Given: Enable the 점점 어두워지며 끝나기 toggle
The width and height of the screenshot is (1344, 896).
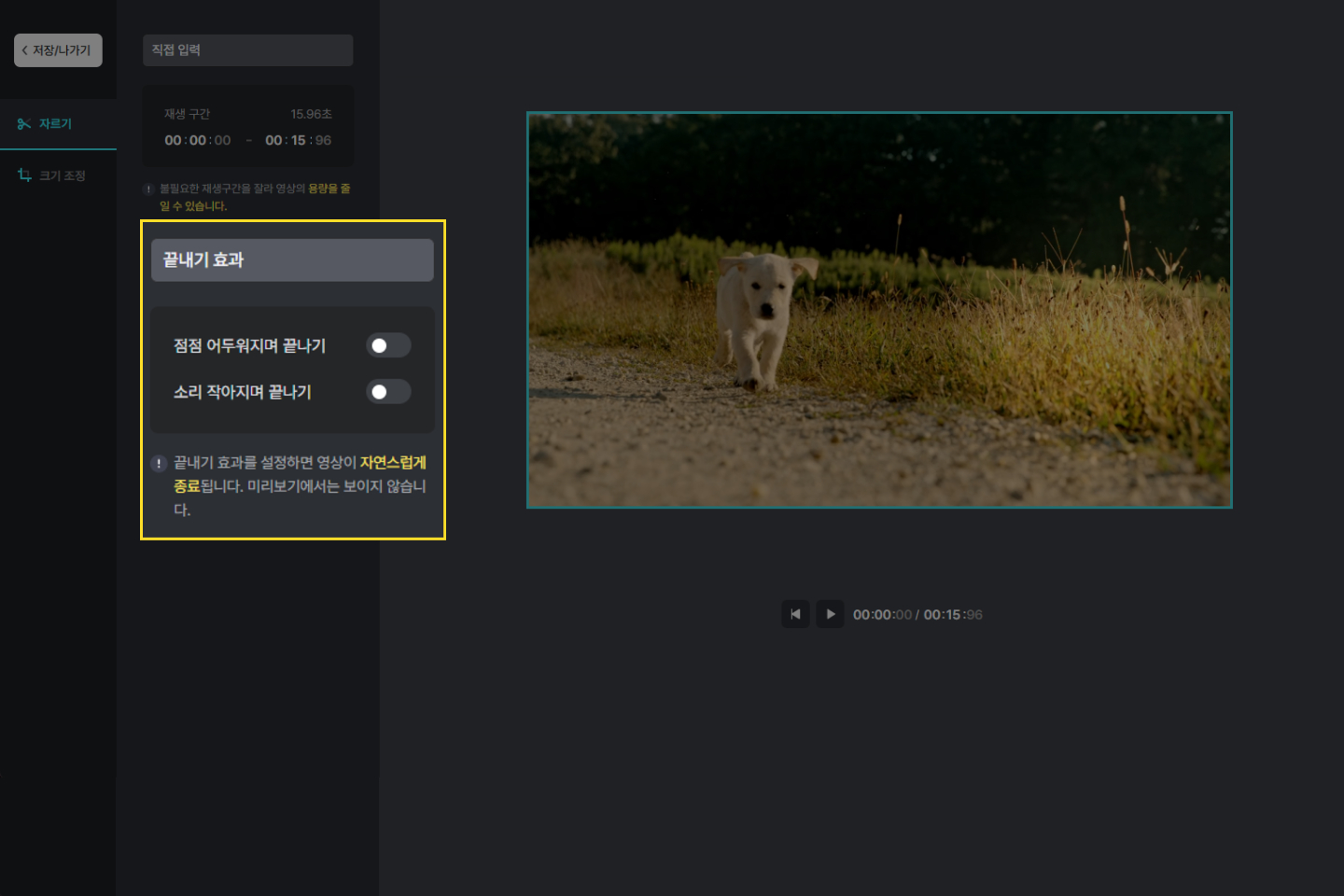Looking at the screenshot, I should [x=388, y=346].
